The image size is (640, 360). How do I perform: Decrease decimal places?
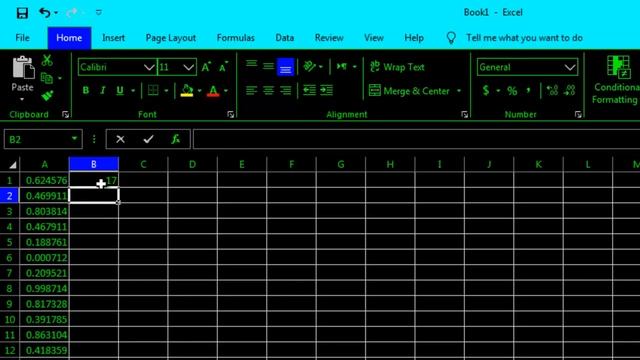[569, 90]
